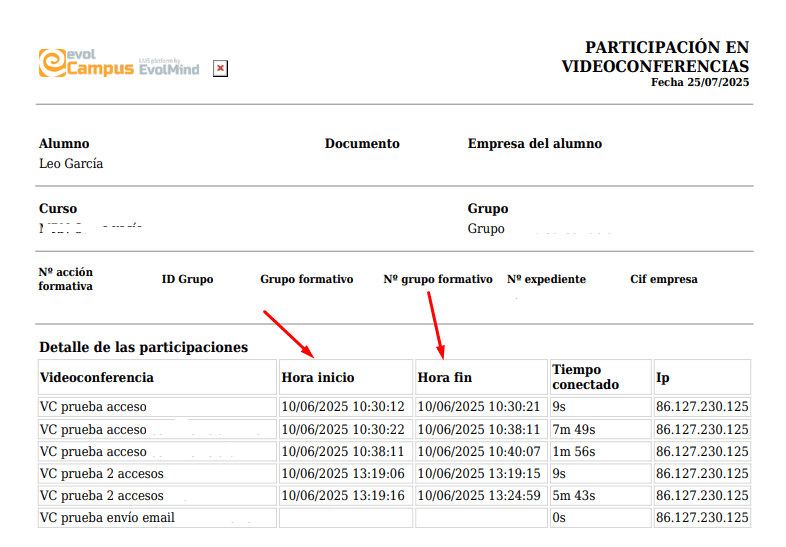Click start time 10/06/2025 10:30:12

[x=343, y=407]
